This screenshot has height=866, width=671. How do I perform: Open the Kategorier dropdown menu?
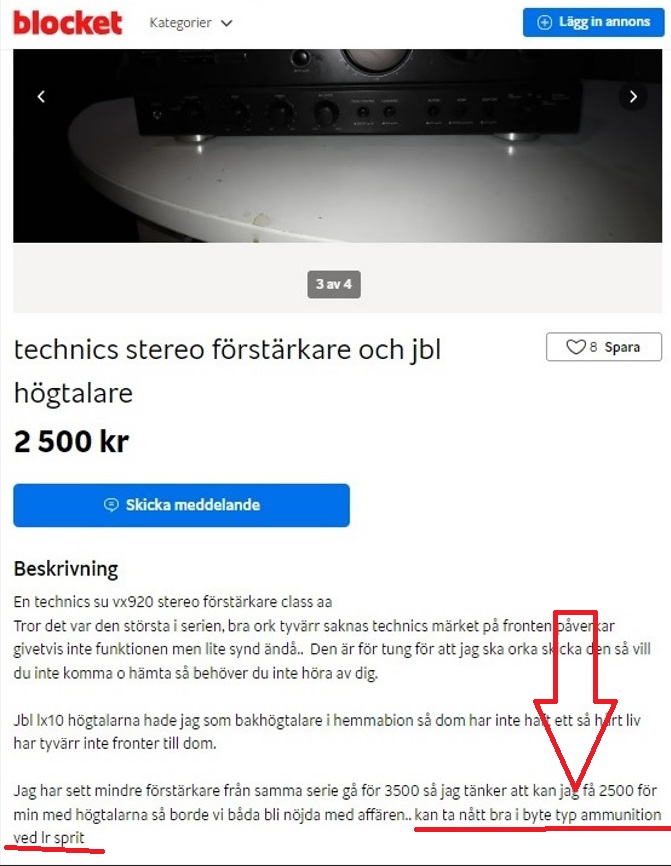[x=191, y=23]
